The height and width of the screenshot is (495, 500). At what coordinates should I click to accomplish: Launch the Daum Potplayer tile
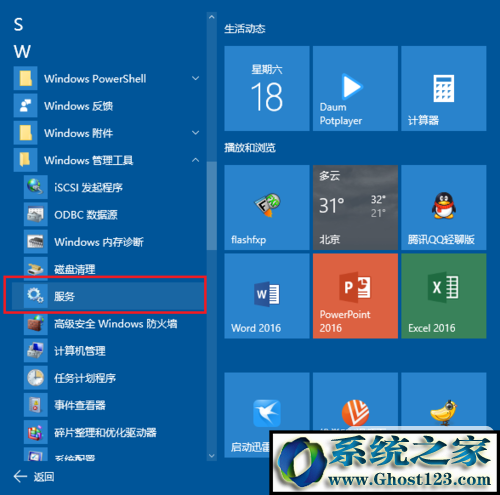(355, 88)
